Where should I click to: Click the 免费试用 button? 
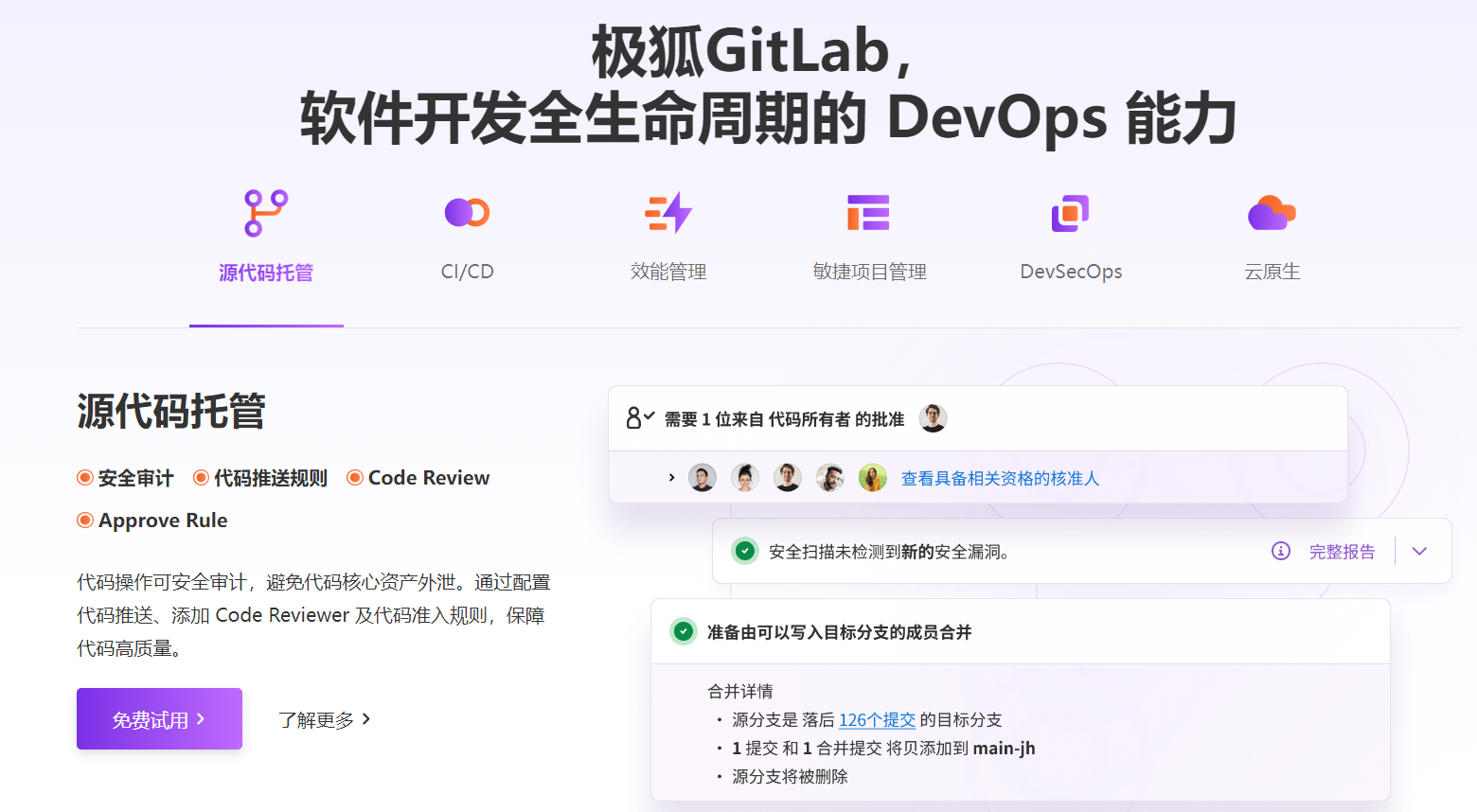tap(159, 718)
